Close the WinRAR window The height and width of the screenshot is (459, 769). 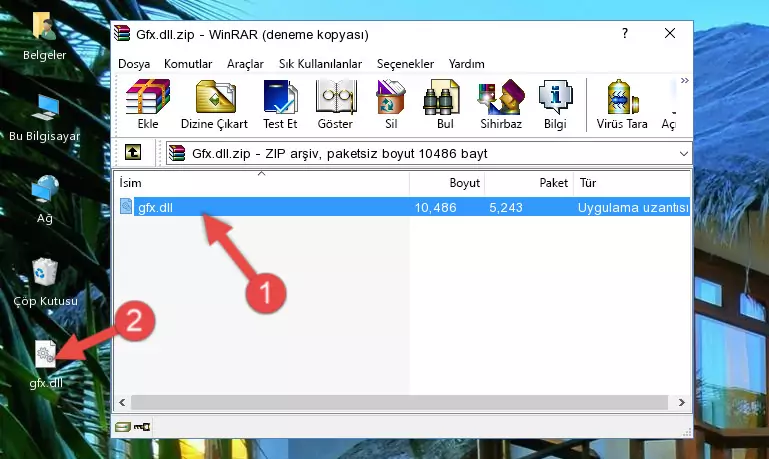point(670,33)
